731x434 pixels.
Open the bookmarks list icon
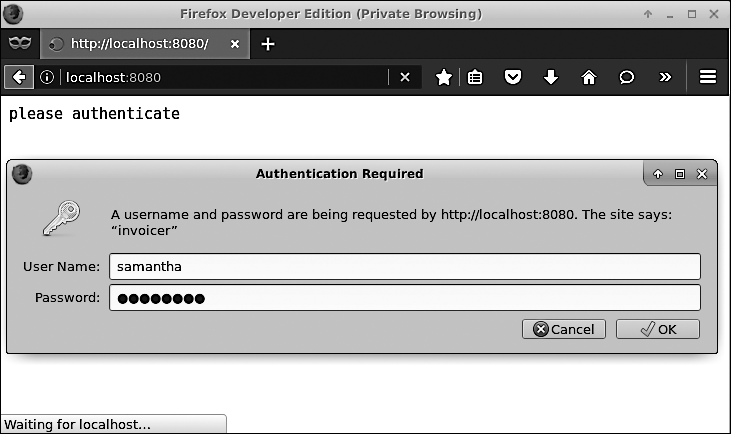(475, 77)
